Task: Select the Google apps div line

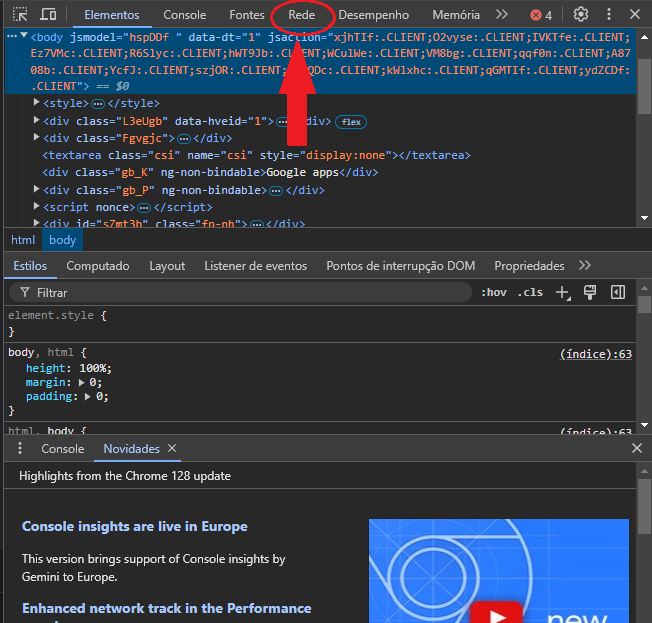Action: point(210,173)
